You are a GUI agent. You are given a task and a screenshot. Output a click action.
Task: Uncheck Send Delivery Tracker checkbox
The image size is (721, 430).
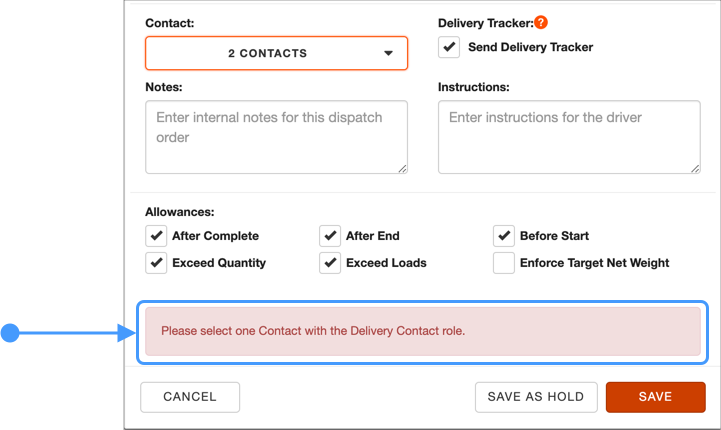click(449, 47)
